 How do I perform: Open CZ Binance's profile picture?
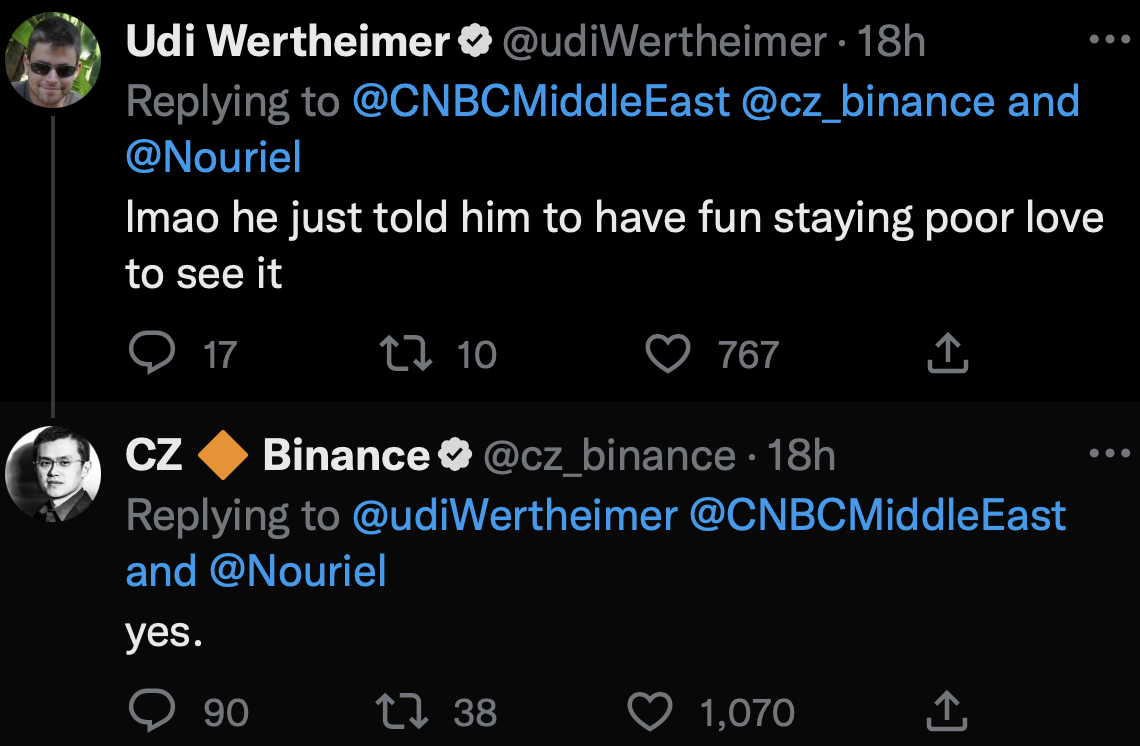point(53,474)
